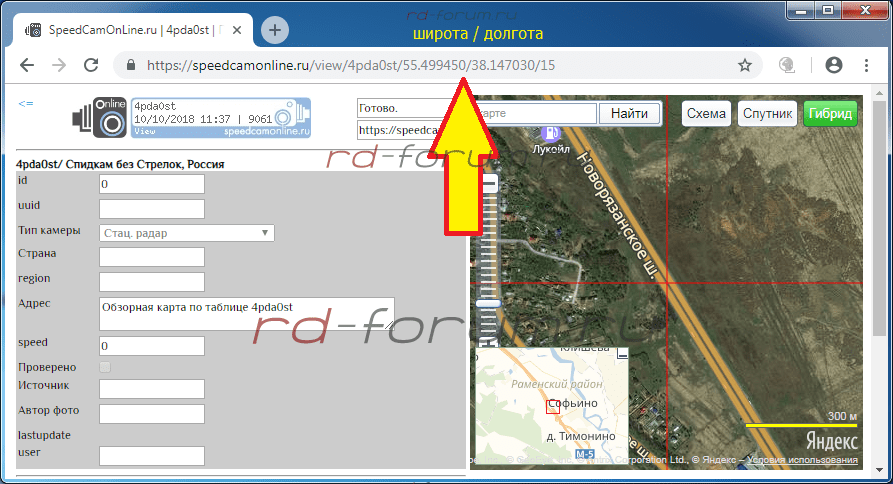Reload the page with the refresh icon
Image resolution: width=893 pixels, height=484 pixels.
[91, 65]
